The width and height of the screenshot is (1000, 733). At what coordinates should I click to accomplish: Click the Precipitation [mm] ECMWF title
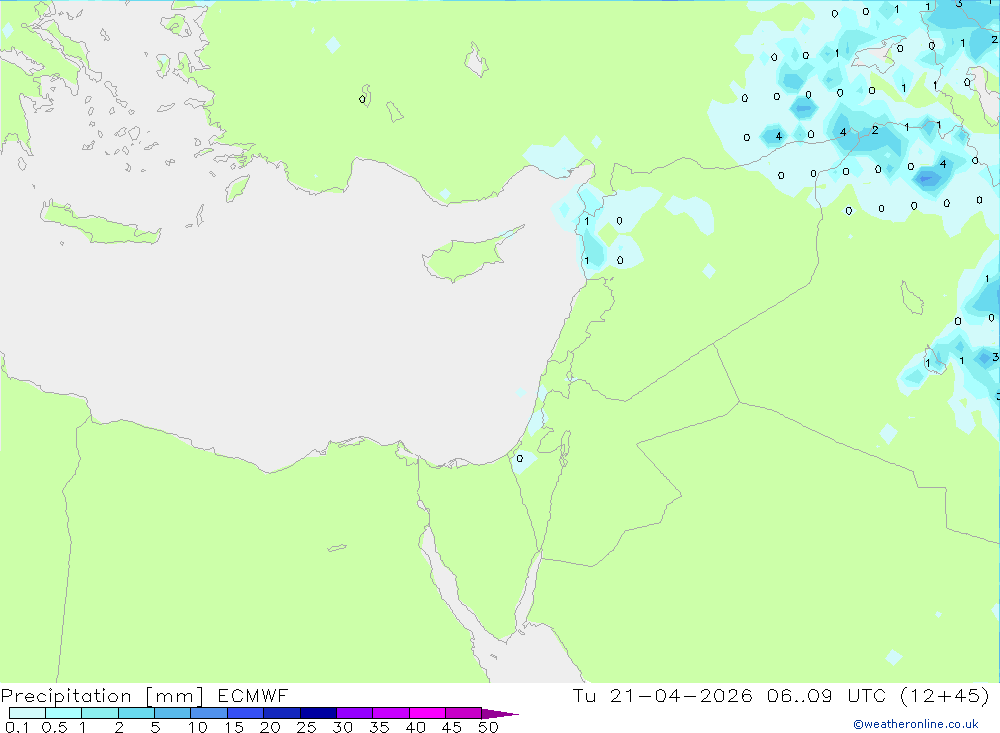point(145,695)
